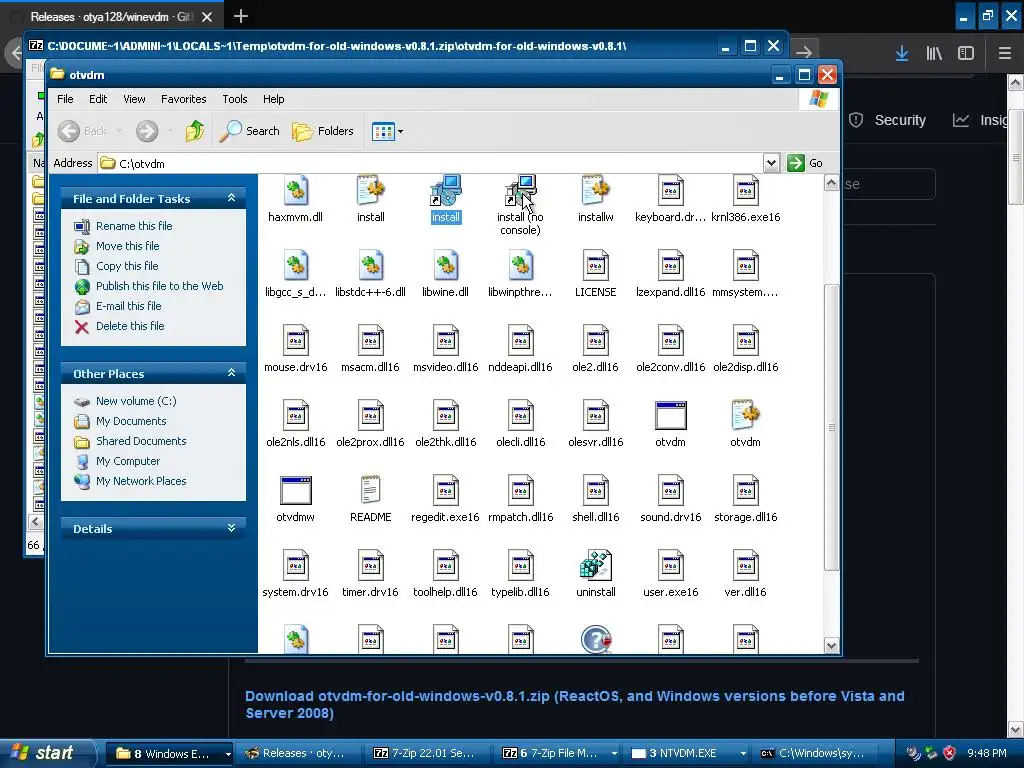Select ver.dll16 file icon
The height and width of the screenshot is (768, 1024).
745,566
